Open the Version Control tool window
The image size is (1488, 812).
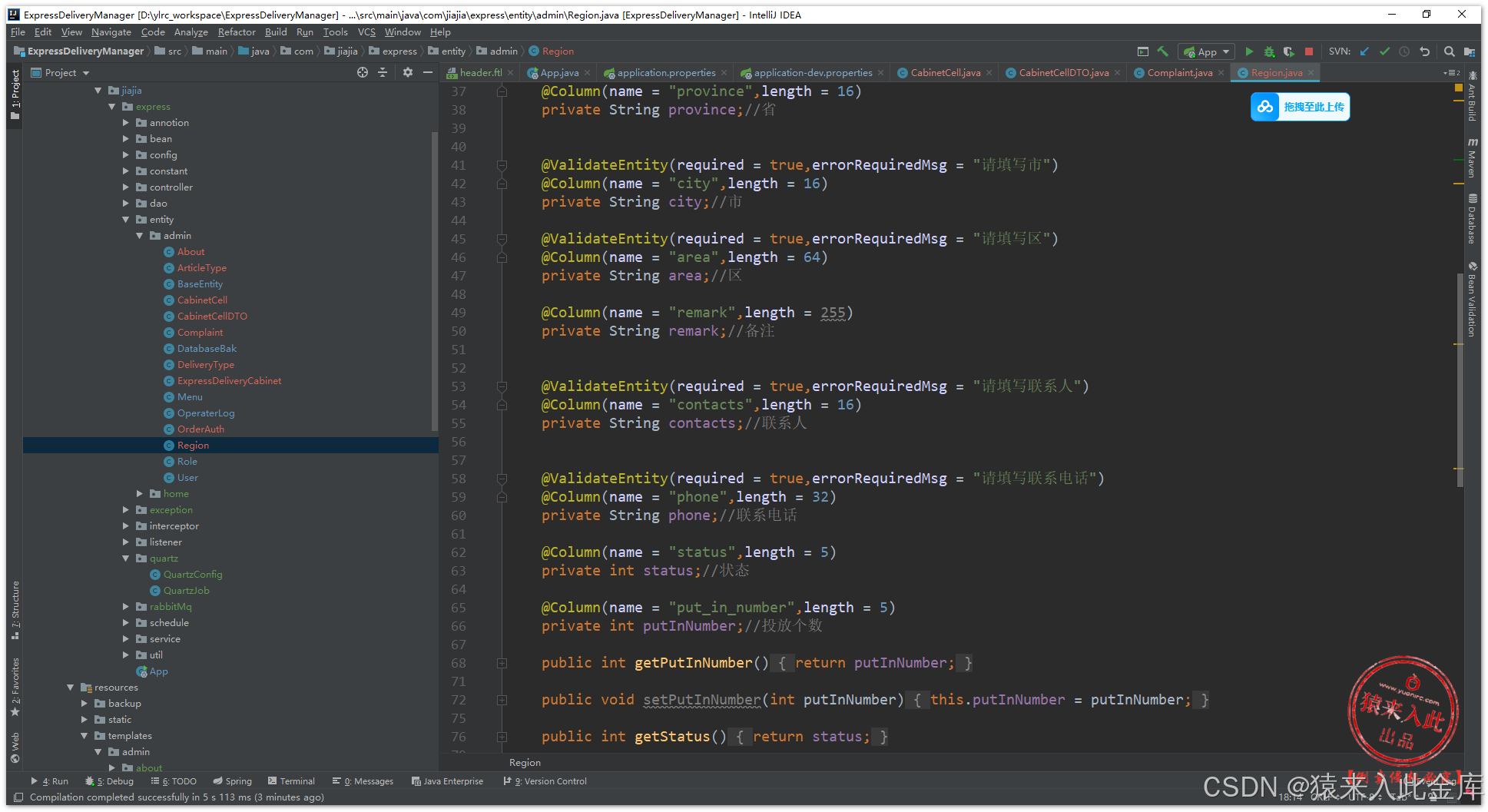545,781
